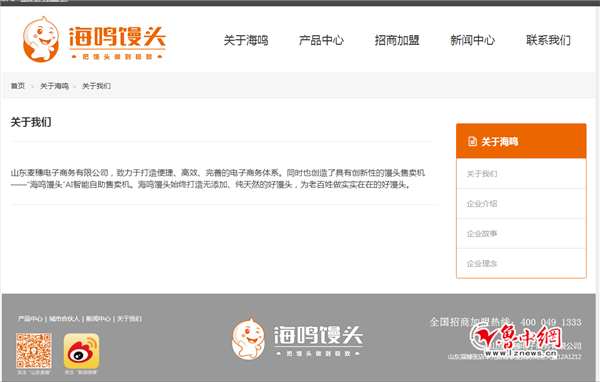The width and height of the screenshot is (600, 382).
Task: Select 关于我们 in the sidebar list
Action: [x=521, y=174]
